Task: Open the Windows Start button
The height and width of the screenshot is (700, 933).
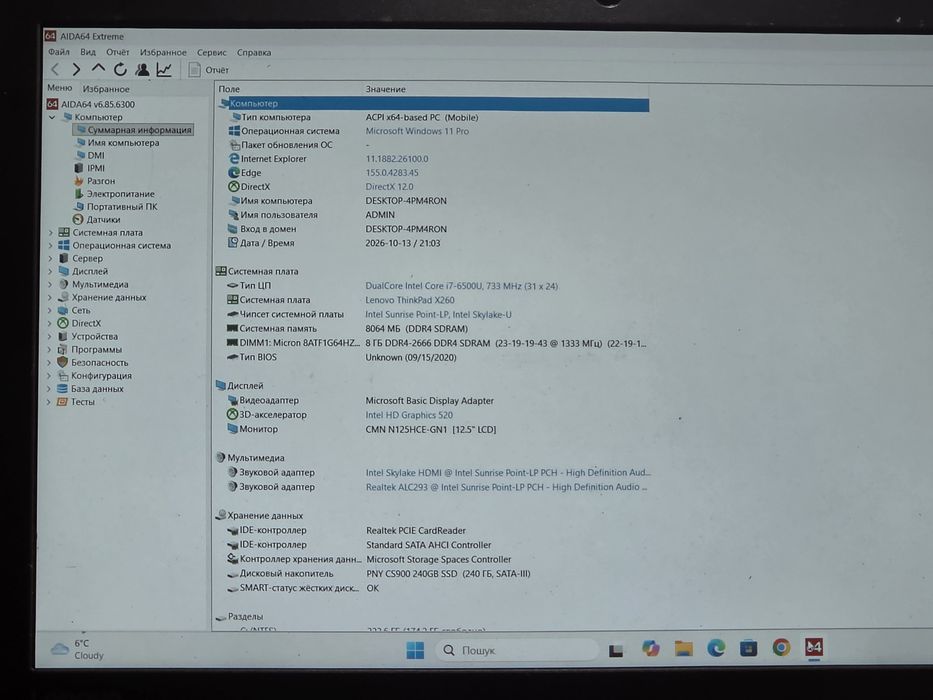Action: click(415, 650)
